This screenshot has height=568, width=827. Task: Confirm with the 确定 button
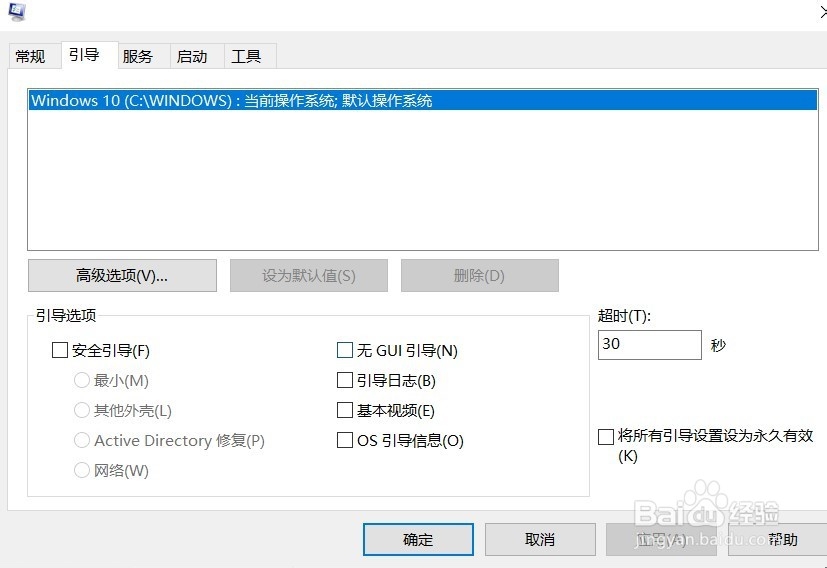click(418, 540)
